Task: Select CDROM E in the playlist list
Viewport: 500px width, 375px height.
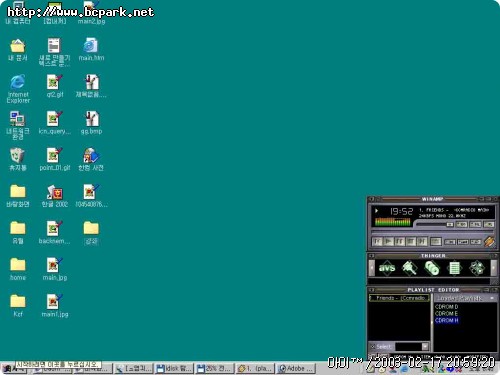Action: 446,313
